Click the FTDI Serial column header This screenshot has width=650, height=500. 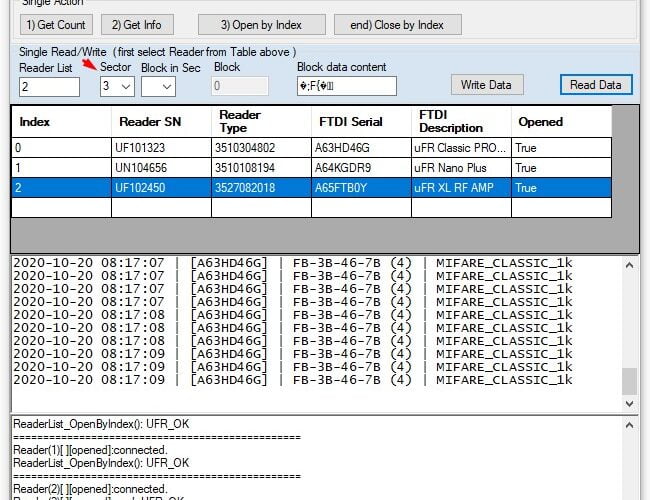361,122
